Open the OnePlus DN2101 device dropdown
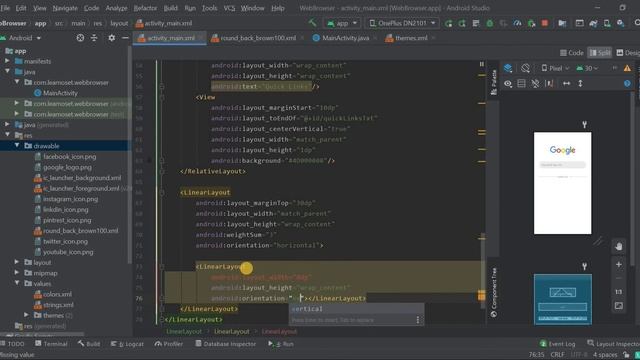 click(x=402, y=23)
